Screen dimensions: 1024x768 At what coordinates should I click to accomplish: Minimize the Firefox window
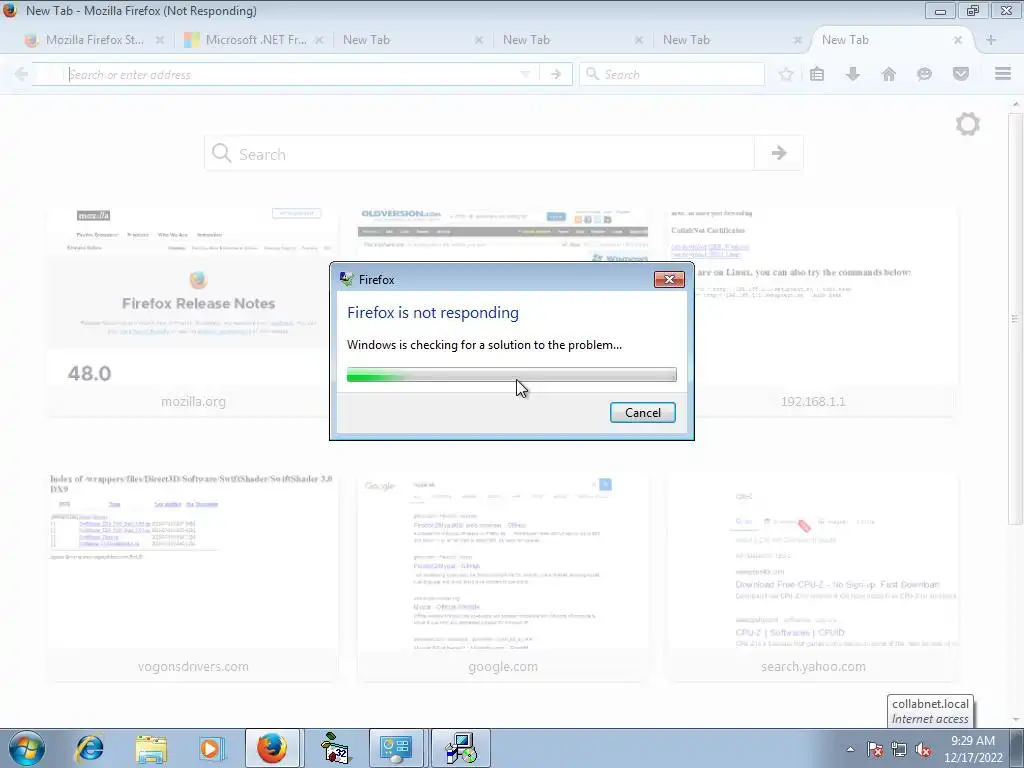click(x=940, y=10)
